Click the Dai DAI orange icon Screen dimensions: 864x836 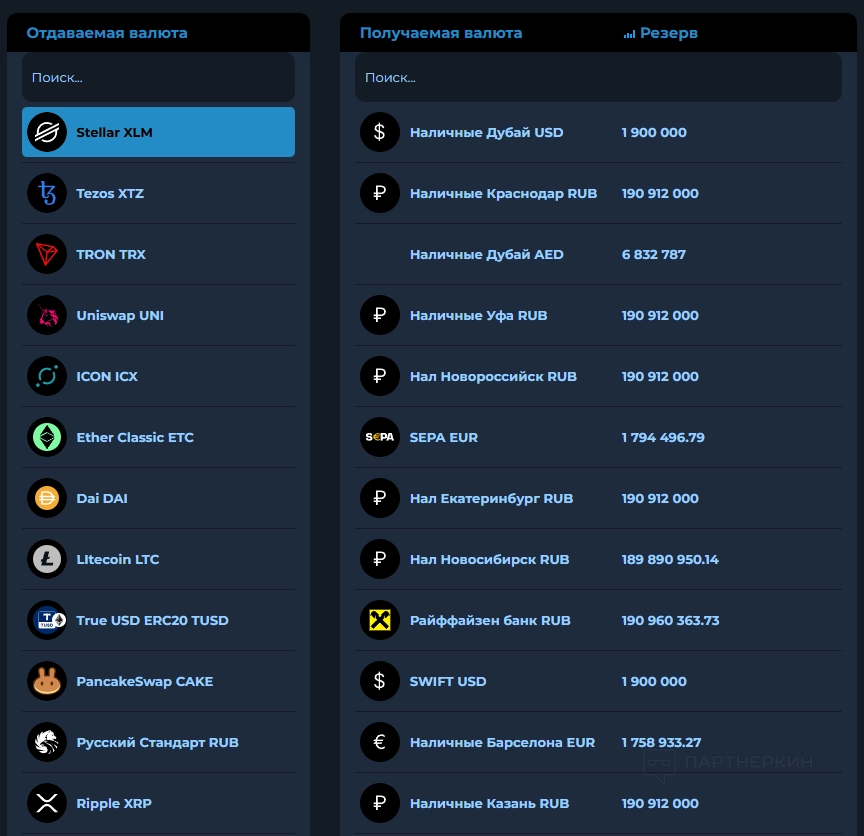pyautogui.click(x=47, y=498)
